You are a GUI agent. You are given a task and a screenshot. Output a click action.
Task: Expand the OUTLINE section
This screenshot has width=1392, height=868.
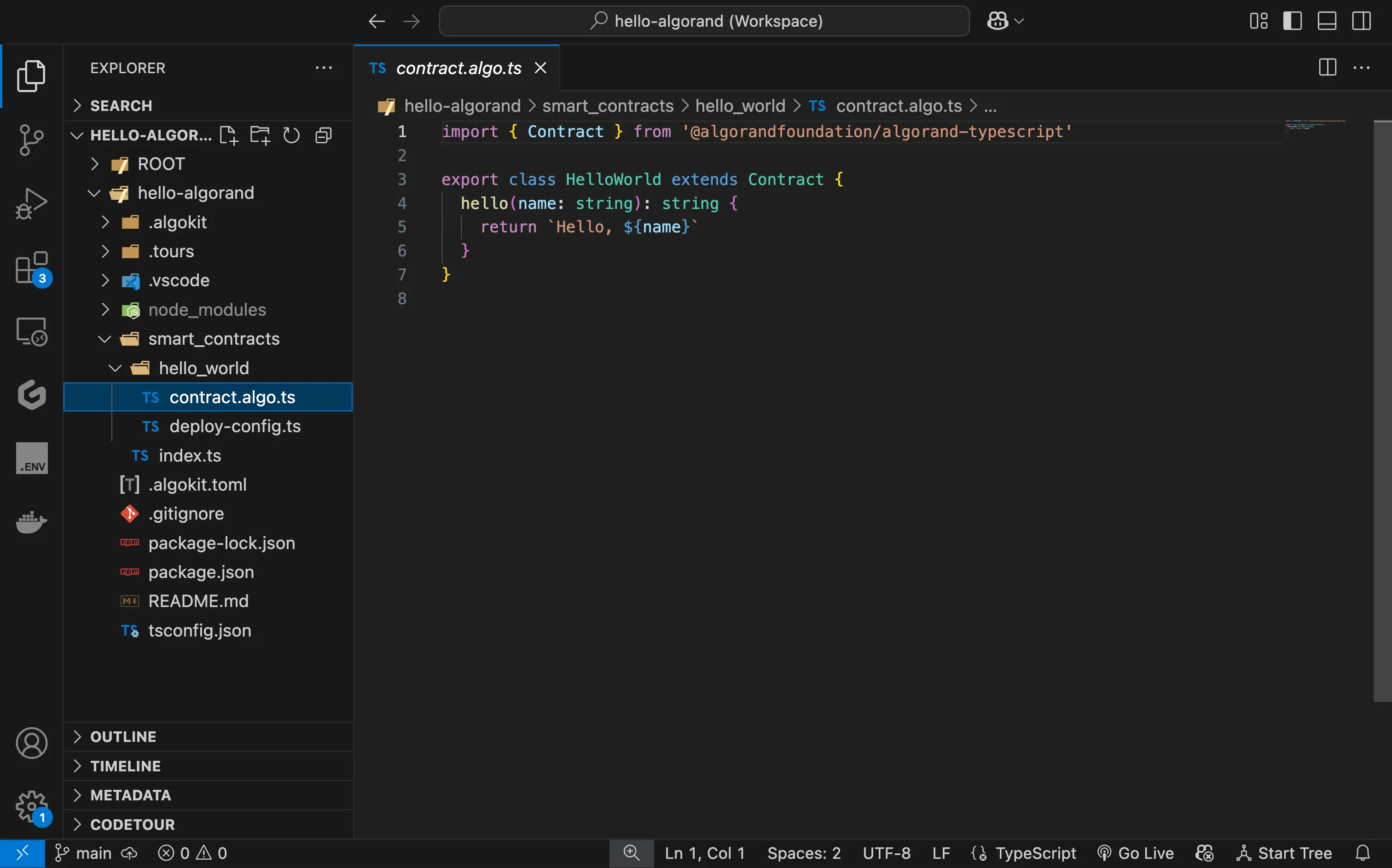click(x=123, y=736)
